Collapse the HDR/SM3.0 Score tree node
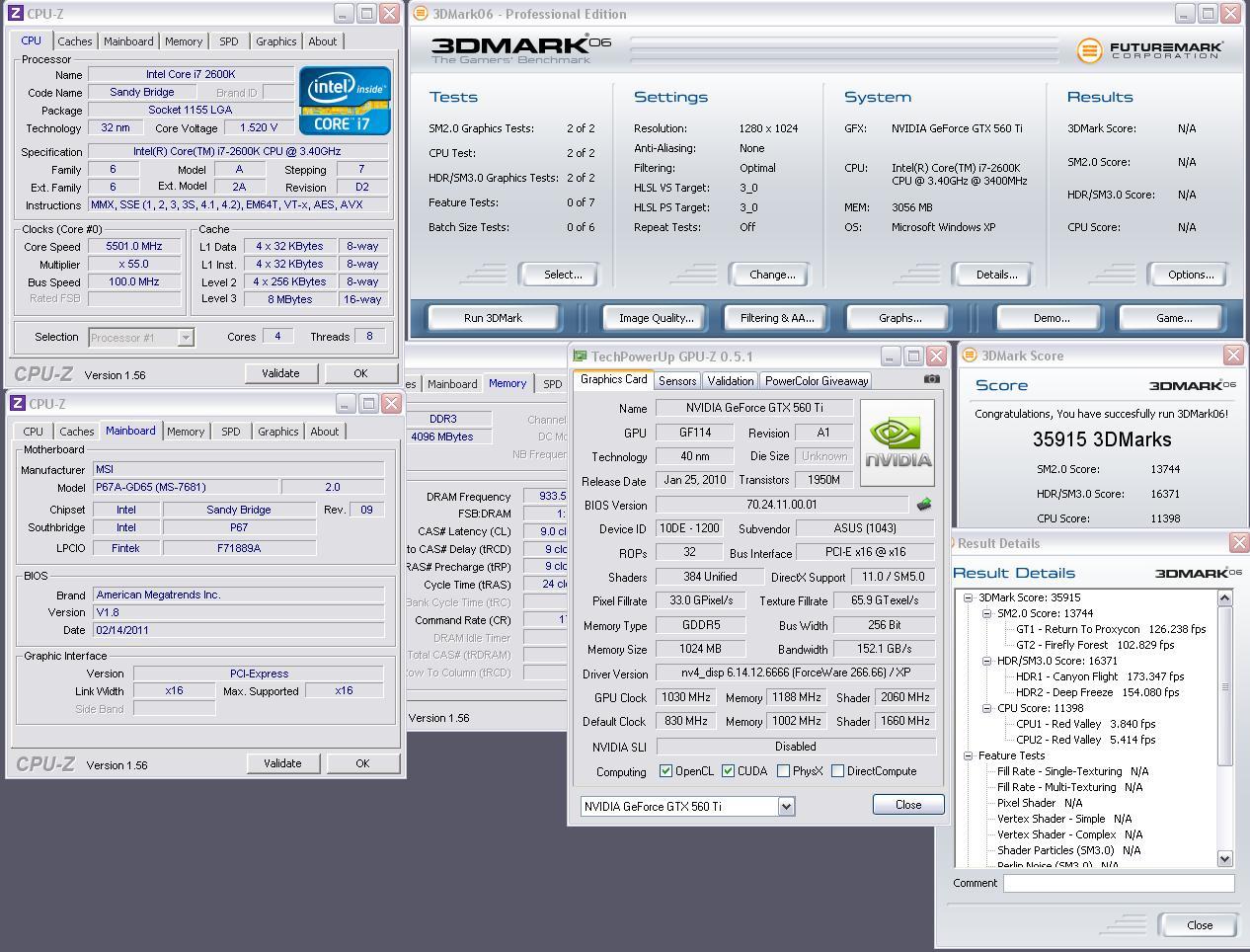Screen dimensions: 1250x952 (986, 661)
